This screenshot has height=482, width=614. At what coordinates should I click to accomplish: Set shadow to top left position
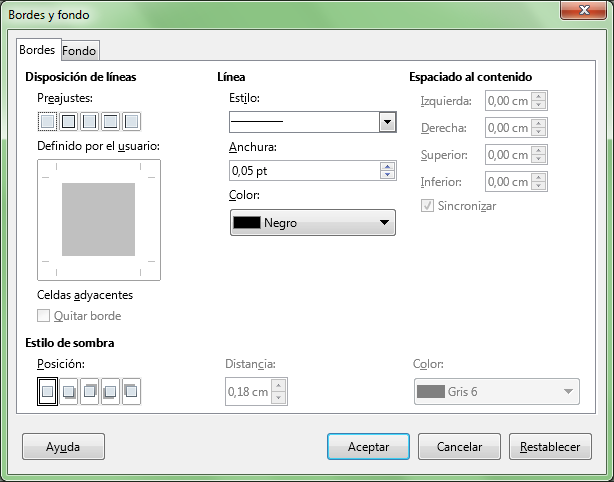click(x=131, y=392)
